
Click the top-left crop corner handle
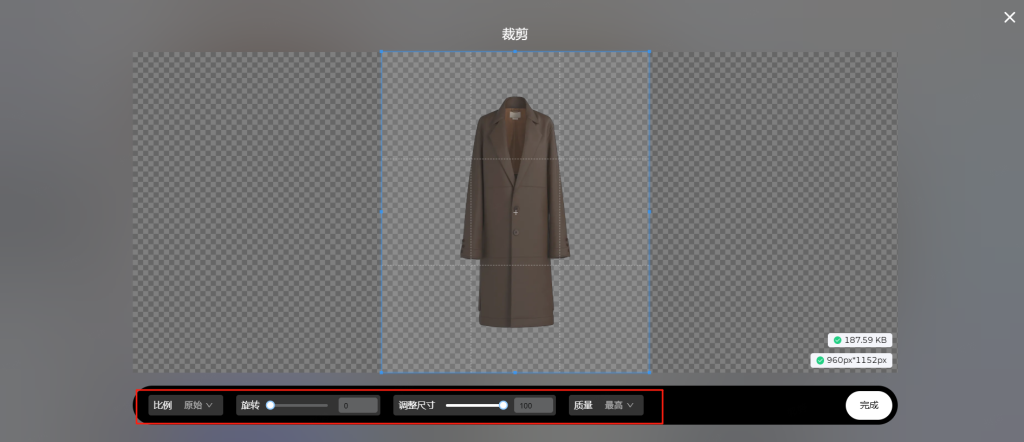[x=381, y=52]
